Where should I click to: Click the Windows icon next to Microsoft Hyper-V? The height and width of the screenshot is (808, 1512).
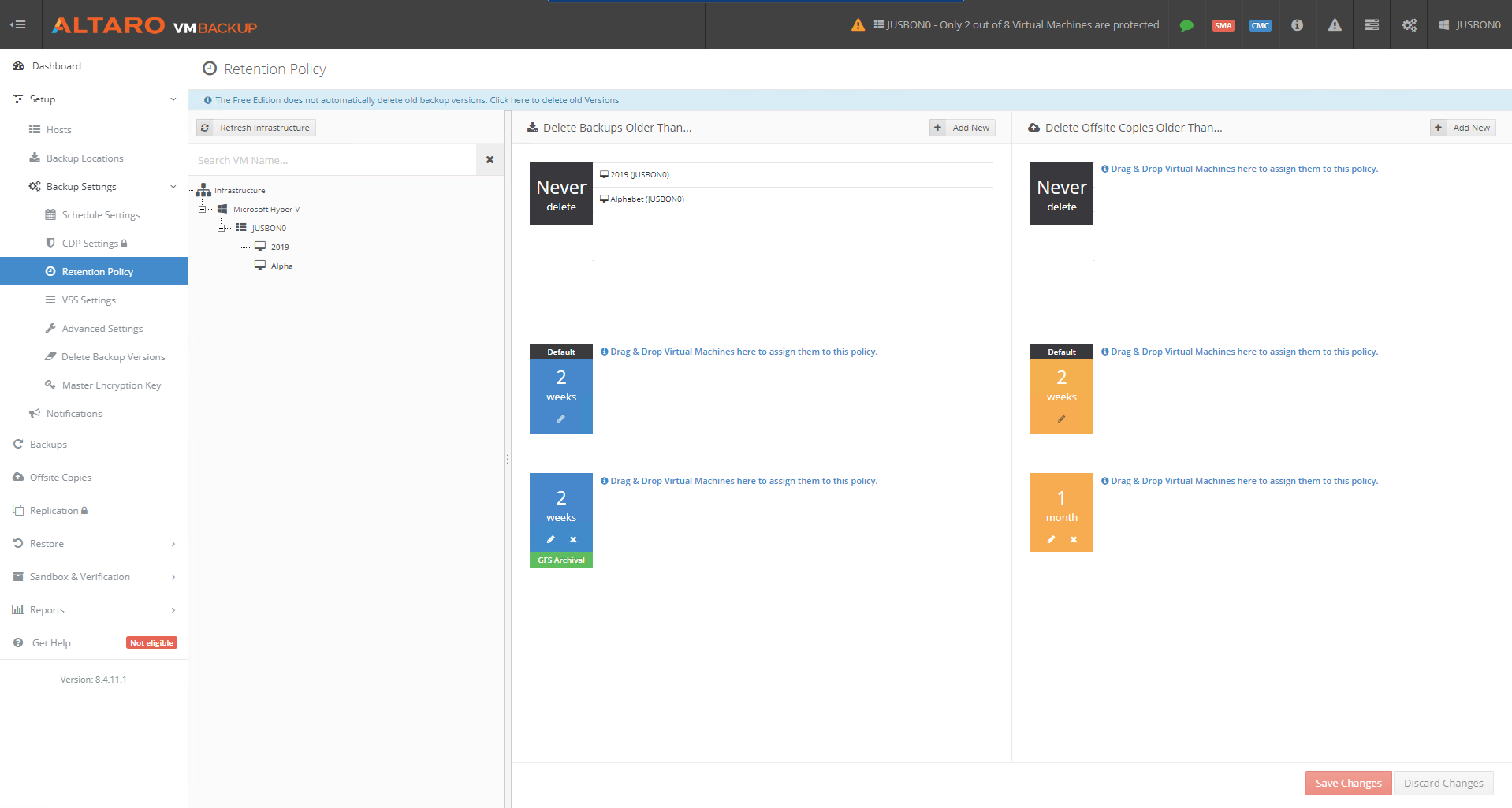[x=222, y=209]
